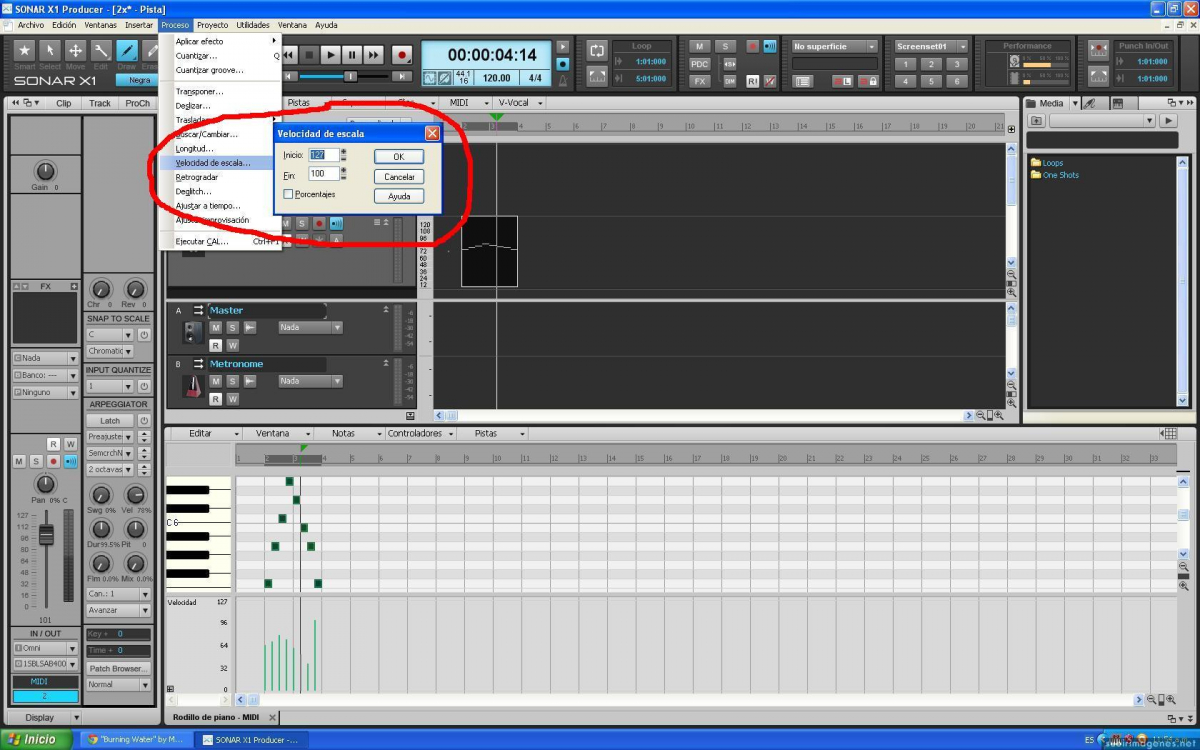Select the Smart tool
The width and height of the screenshot is (1200, 750).
[x=24, y=50]
